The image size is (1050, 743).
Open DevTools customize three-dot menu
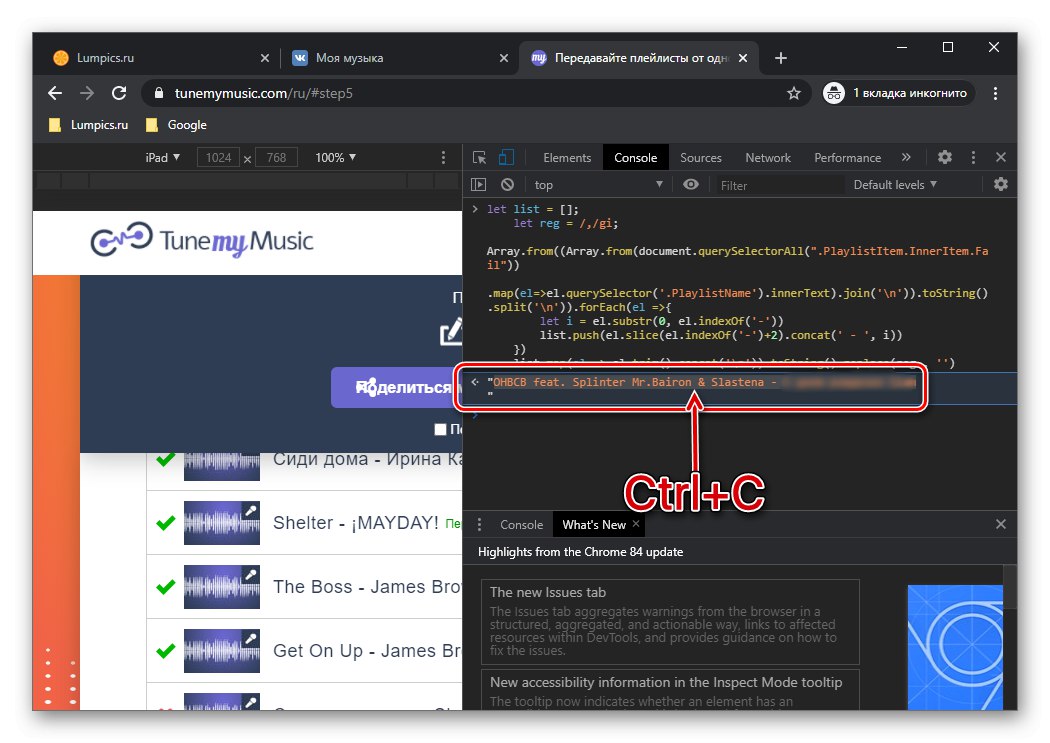[973, 157]
